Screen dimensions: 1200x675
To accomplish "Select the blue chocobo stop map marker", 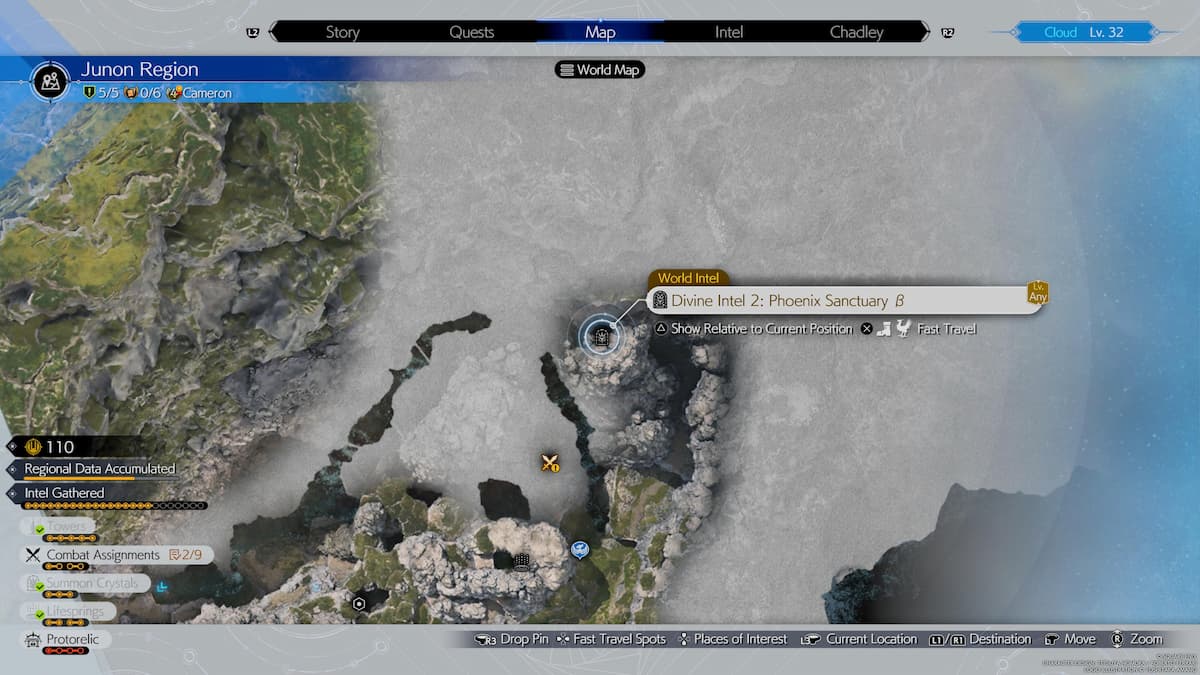I will pyautogui.click(x=580, y=550).
